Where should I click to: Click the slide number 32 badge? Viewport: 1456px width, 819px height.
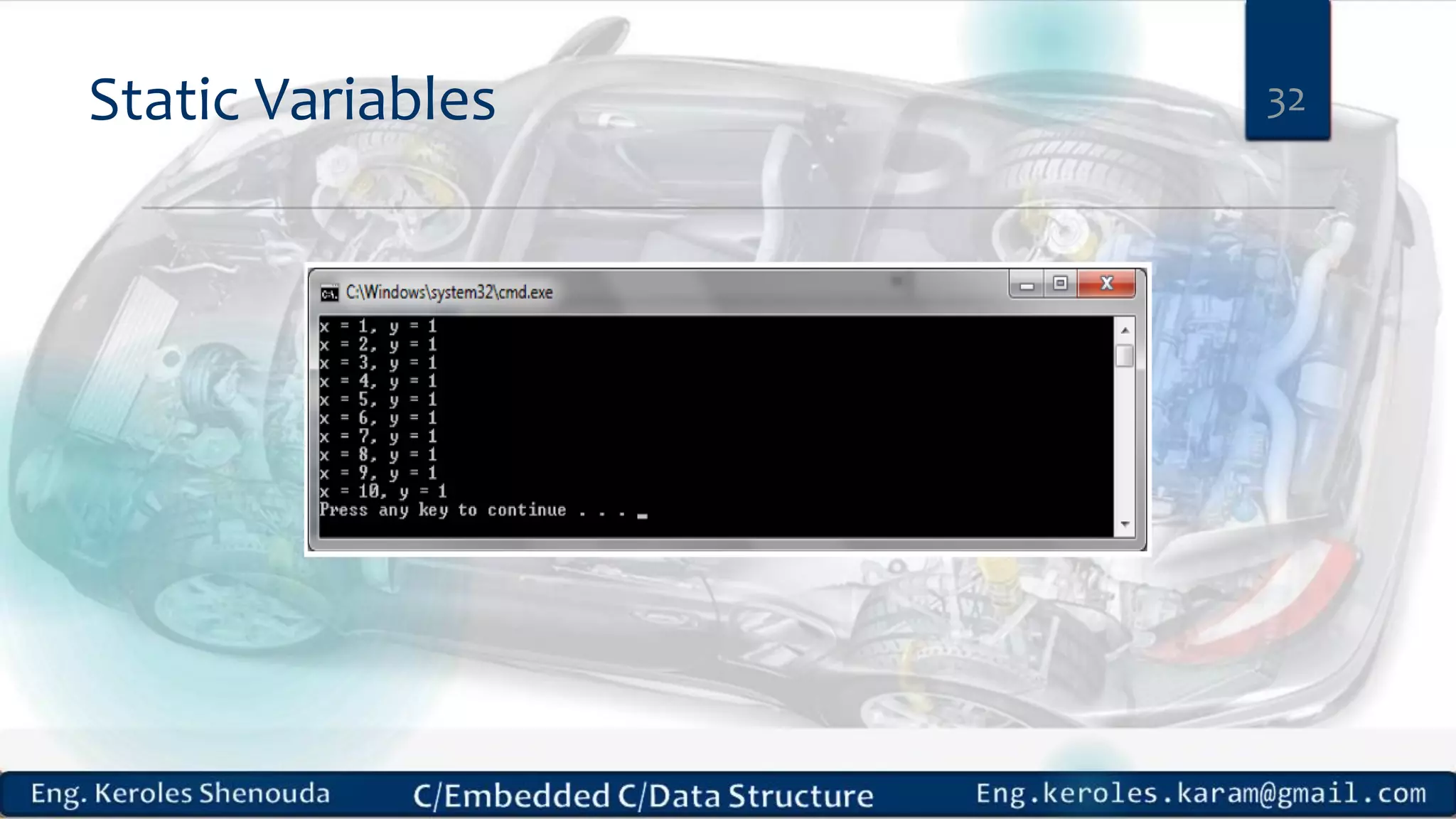click(x=1287, y=101)
